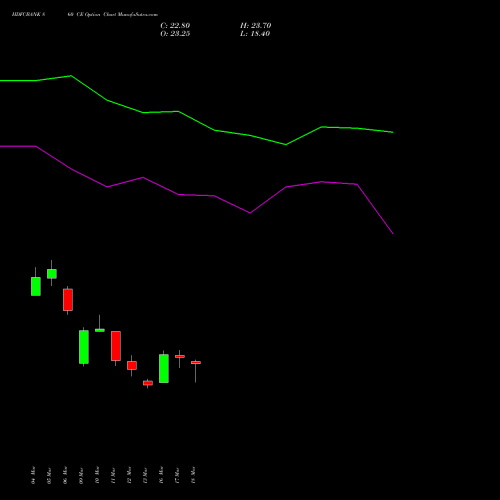
Task: Click the 17 Mar date label
Action: [x=177, y=475]
